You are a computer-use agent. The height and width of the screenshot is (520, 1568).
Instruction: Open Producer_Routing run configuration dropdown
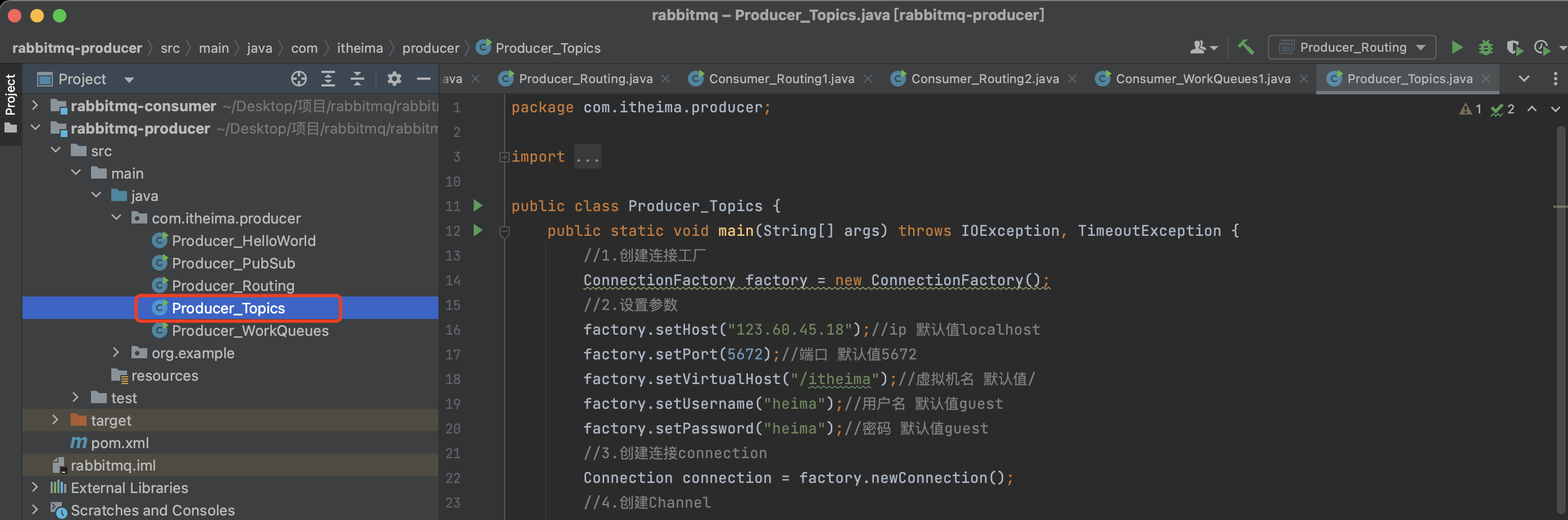[1352, 47]
